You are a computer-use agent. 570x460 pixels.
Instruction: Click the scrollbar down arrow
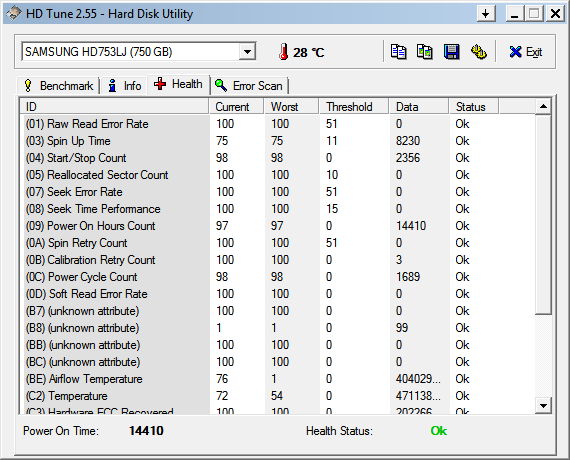[543, 406]
